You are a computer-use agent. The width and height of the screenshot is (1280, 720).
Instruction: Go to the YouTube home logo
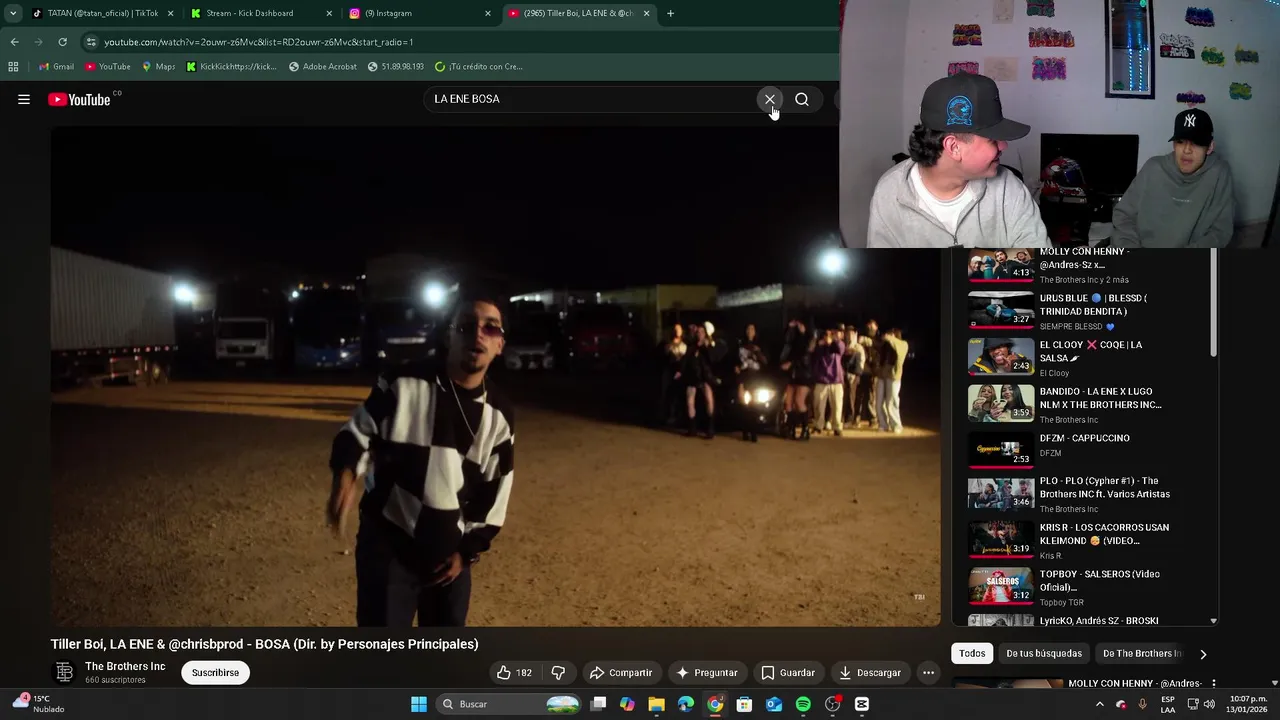pyautogui.click(x=79, y=99)
